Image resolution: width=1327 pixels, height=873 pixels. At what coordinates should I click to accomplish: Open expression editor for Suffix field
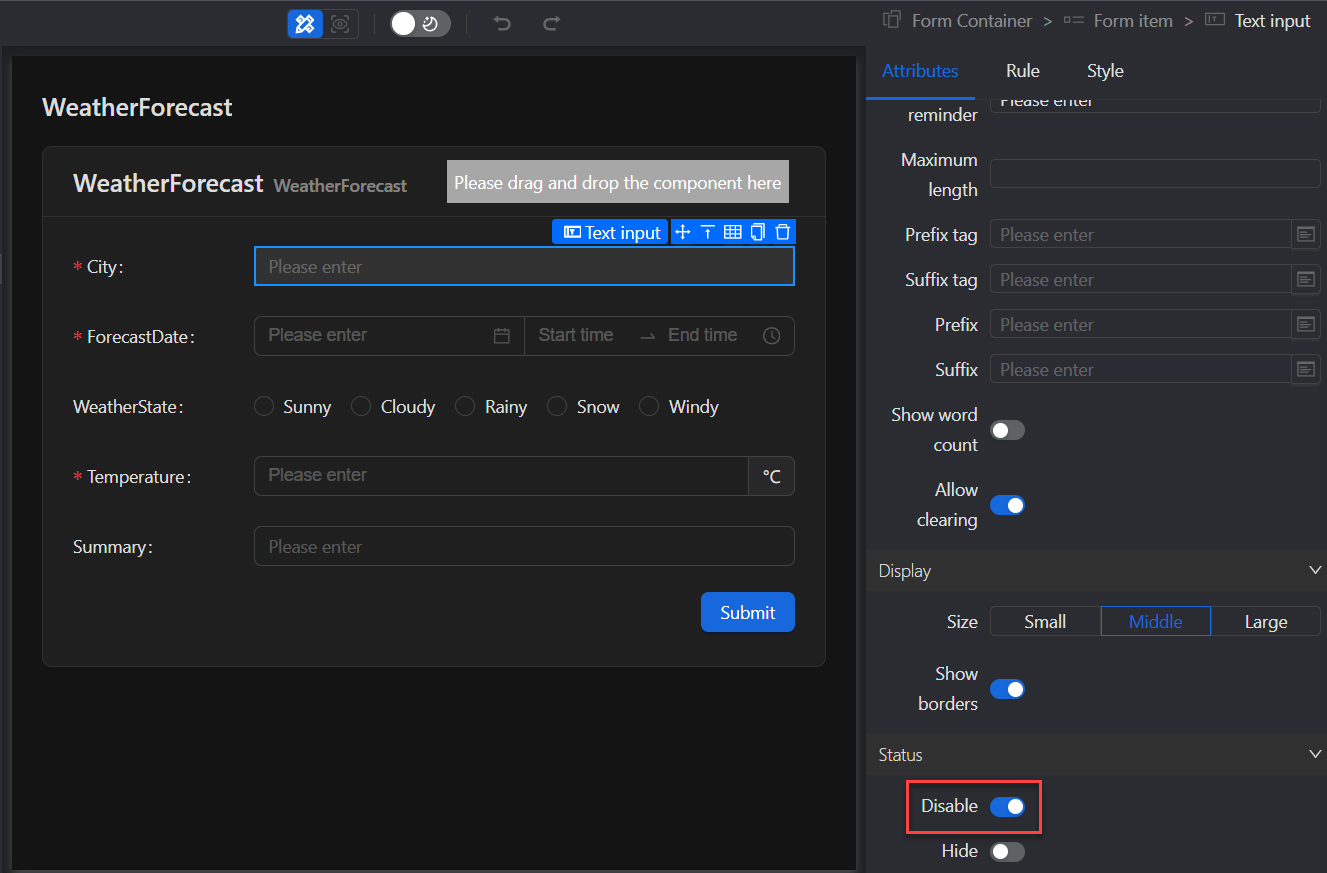click(1305, 369)
